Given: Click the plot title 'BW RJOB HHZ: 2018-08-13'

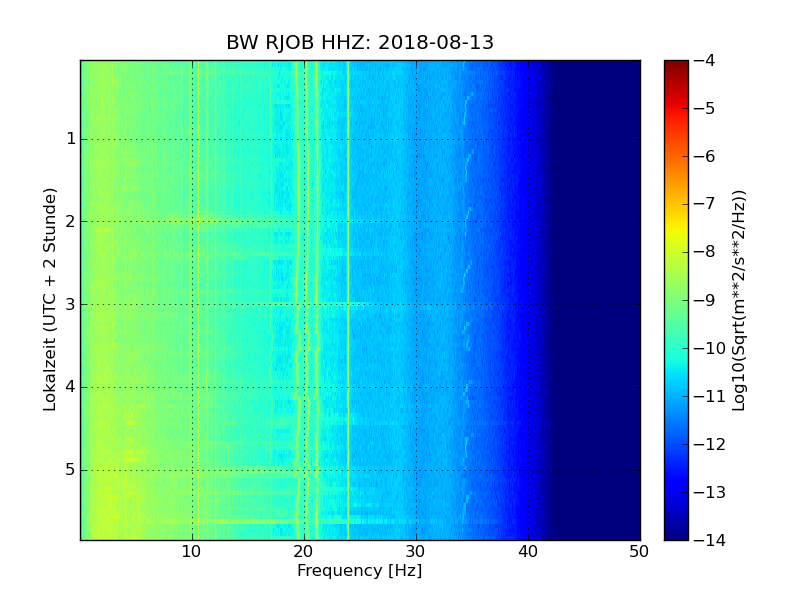Looking at the screenshot, I should click(360, 42).
